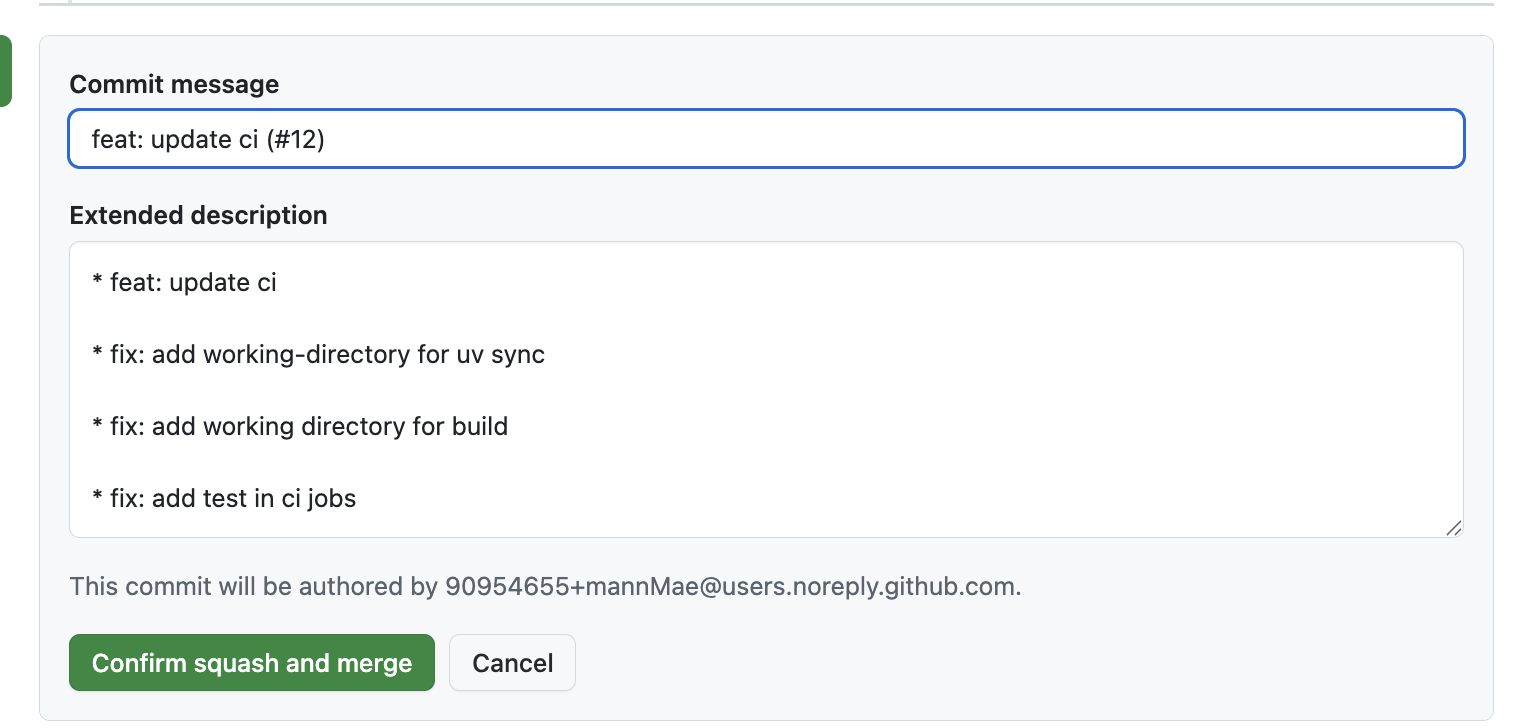Click the blank line below "feat: update ci" bullet
1534x728 pixels.
click(x=767, y=319)
